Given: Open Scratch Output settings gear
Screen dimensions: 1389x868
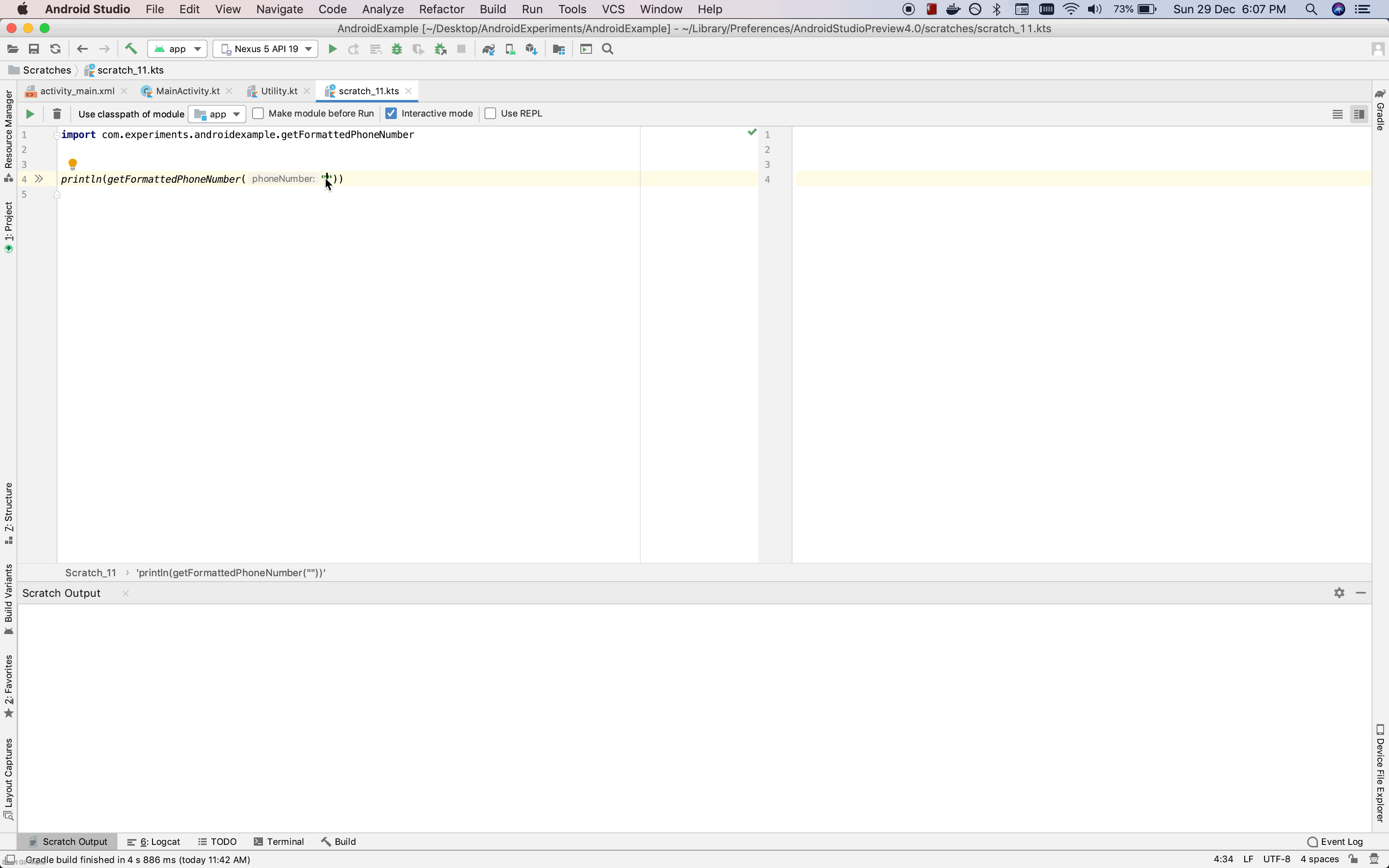Looking at the screenshot, I should pyautogui.click(x=1339, y=593).
